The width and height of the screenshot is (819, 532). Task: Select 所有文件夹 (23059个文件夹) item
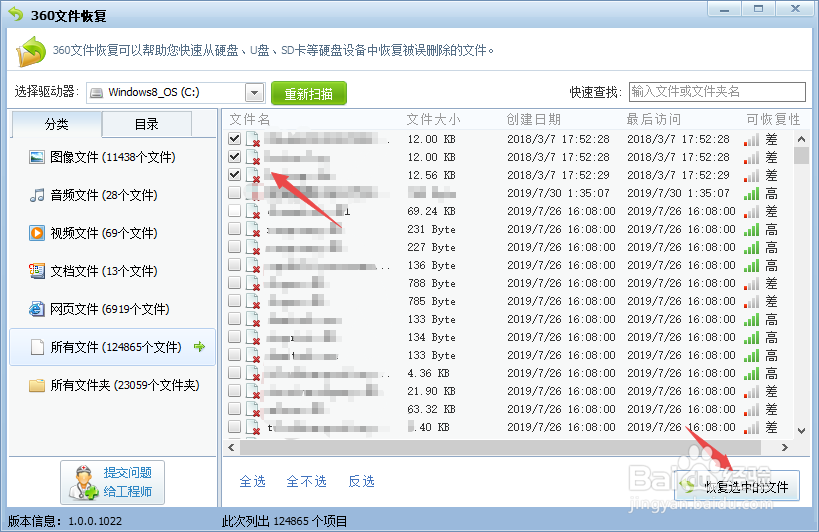[114, 385]
